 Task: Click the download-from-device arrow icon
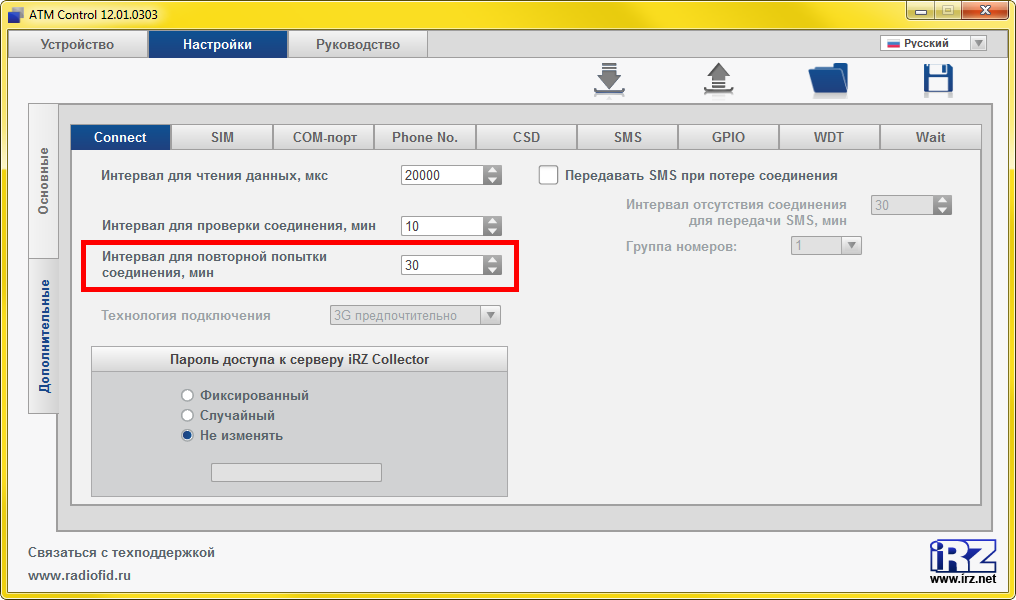pyautogui.click(x=608, y=79)
